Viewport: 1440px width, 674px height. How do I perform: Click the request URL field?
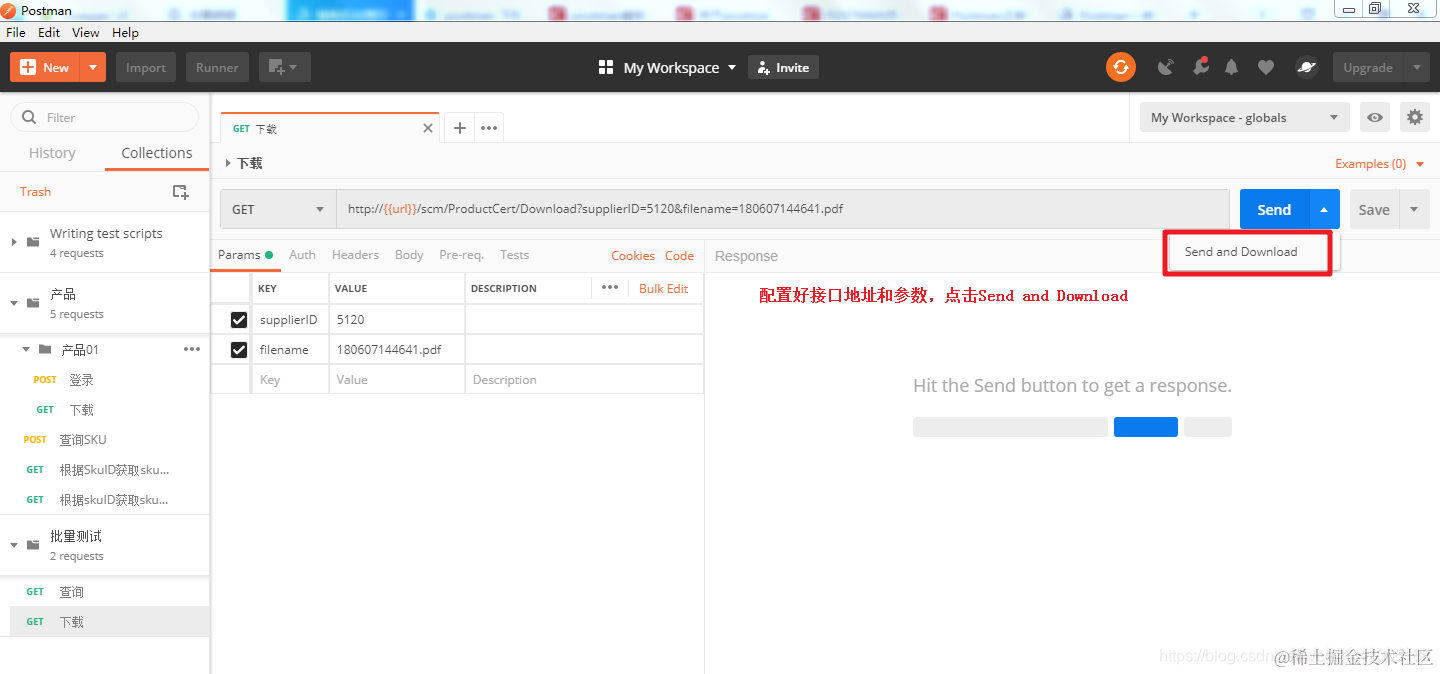coord(783,209)
